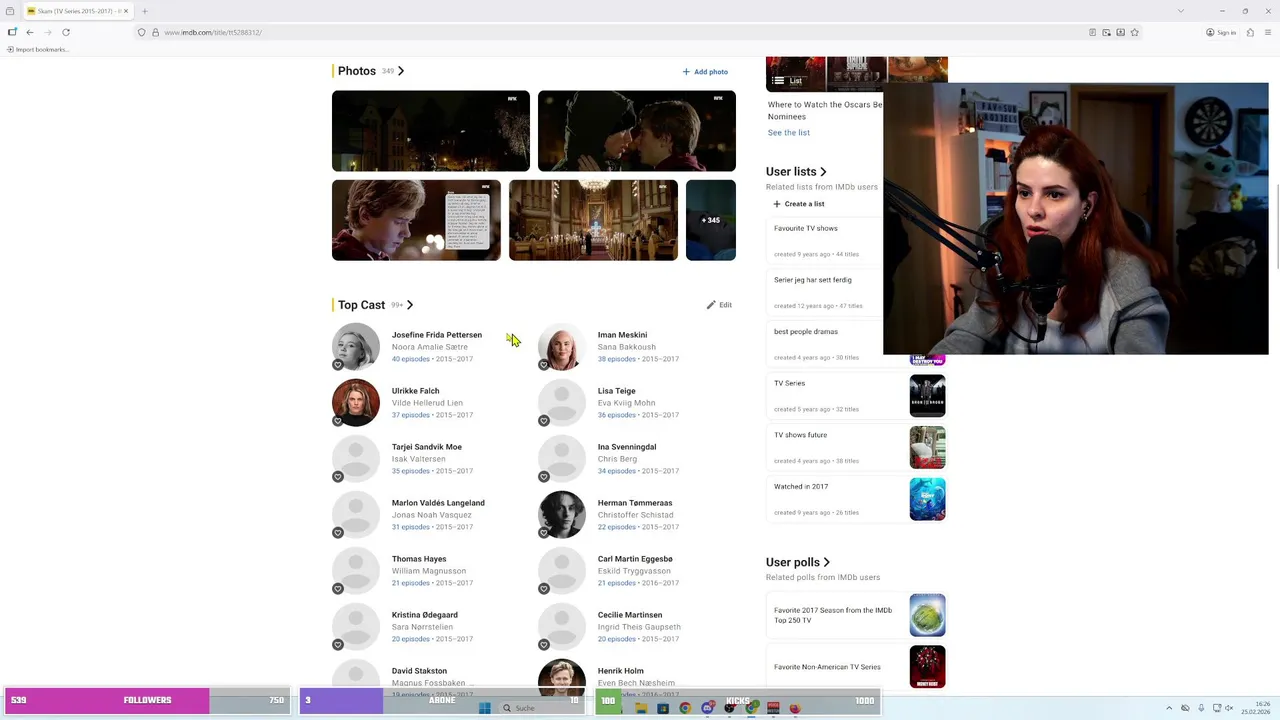Toggle reader view in the address bar
Image resolution: width=1280 pixels, height=720 pixels.
point(1092,32)
